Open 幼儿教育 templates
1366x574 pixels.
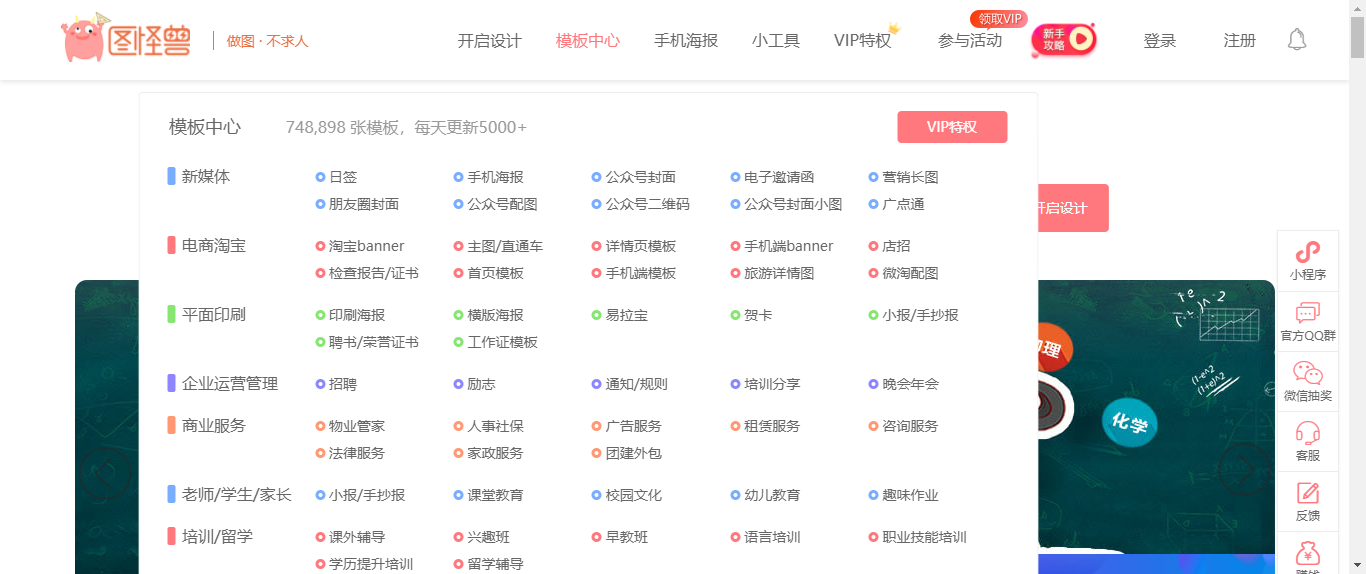pos(772,495)
